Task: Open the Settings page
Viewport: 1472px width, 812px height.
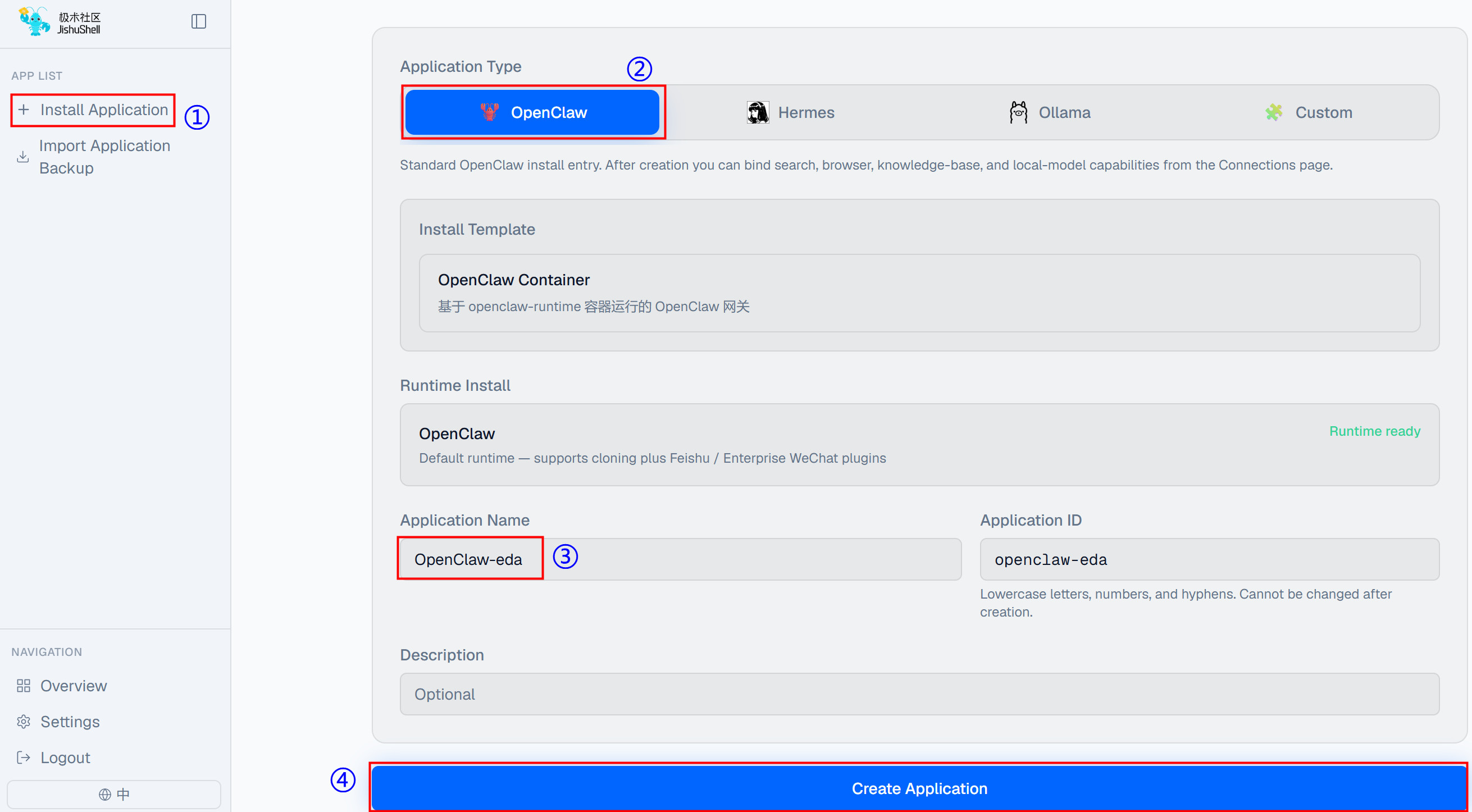Action: pyautogui.click(x=70, y=722)
